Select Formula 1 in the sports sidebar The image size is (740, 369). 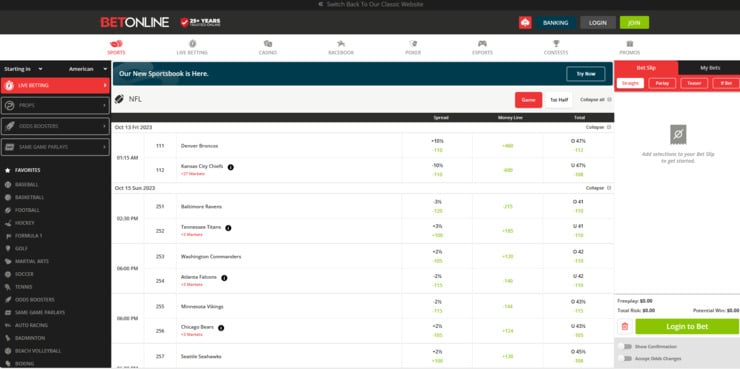tap(28, 235)
